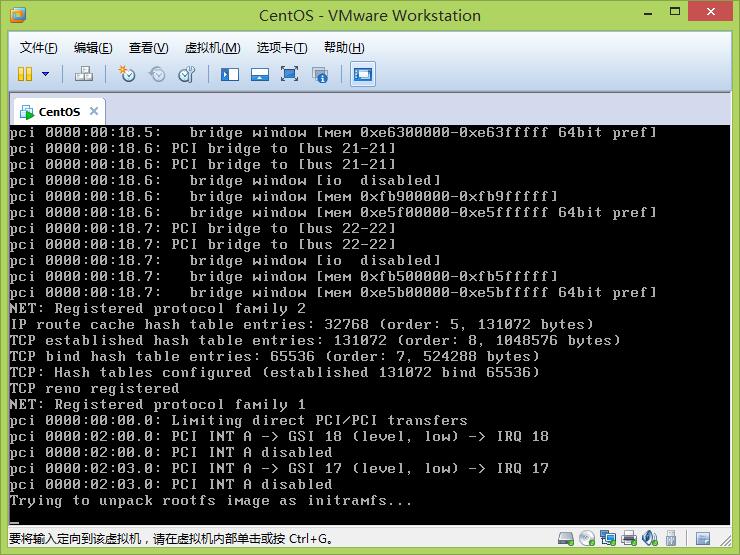Click the Unity mode icon
The width and height of the screenshot is (740, 555).
320,74
